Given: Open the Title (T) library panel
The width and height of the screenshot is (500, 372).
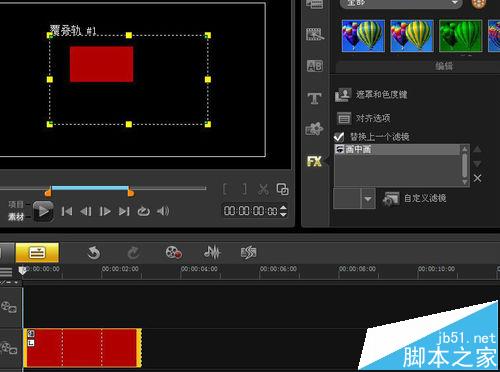Looking at the screenshot, I should point(314,99).
